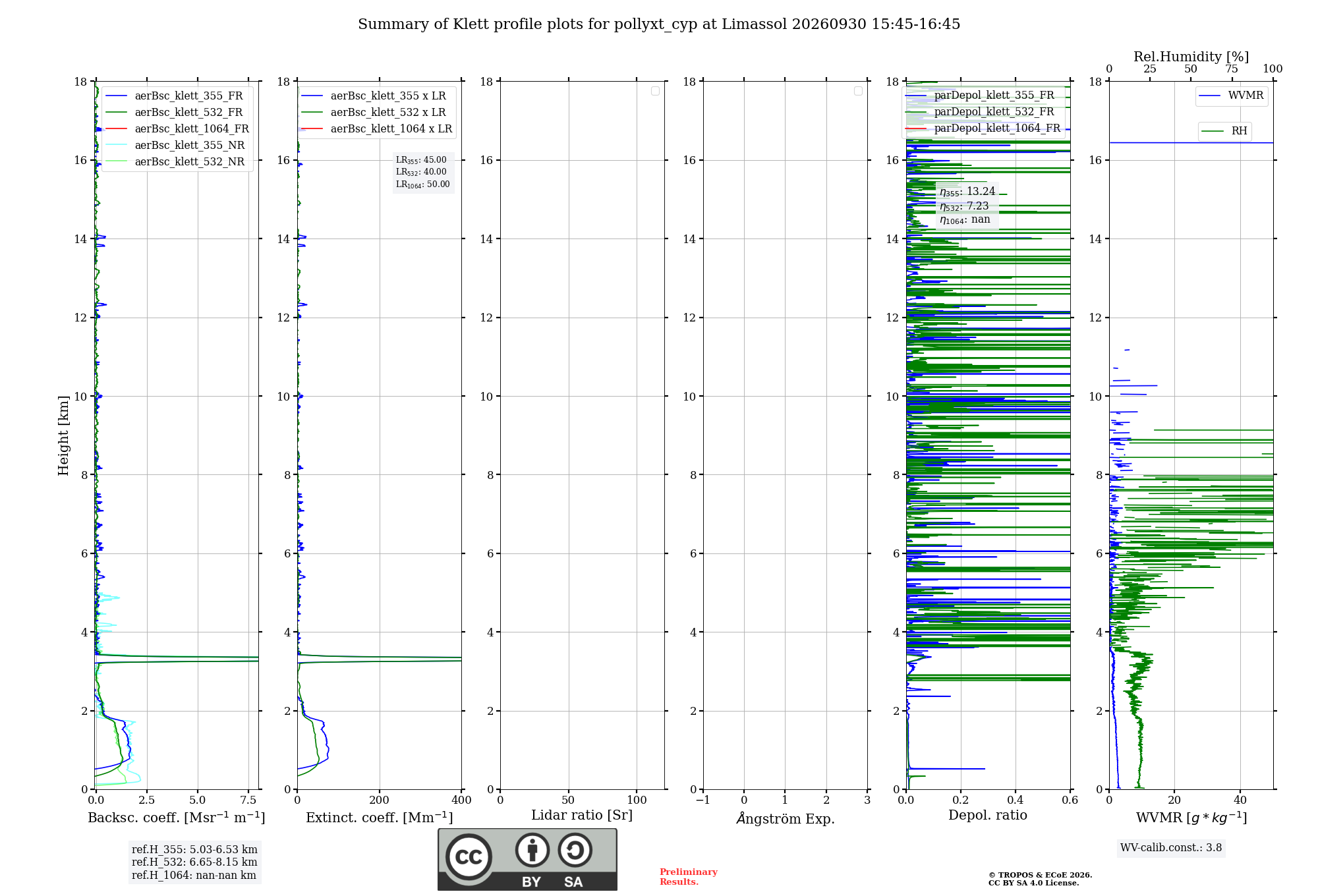The height and width of the screenshot is (896, 1318).
Task: Click the parDepol_klett_532_FR legend entry
Action: pos(981,112)
